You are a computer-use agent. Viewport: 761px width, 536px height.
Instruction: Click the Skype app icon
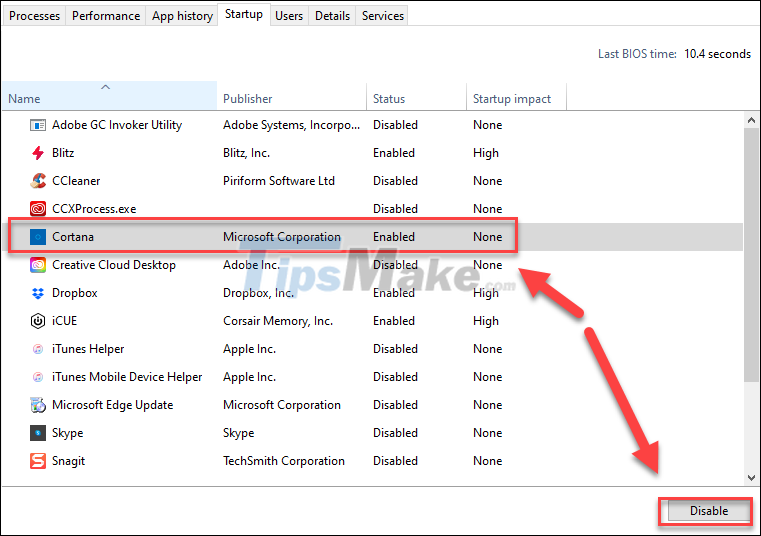[38, 433]
